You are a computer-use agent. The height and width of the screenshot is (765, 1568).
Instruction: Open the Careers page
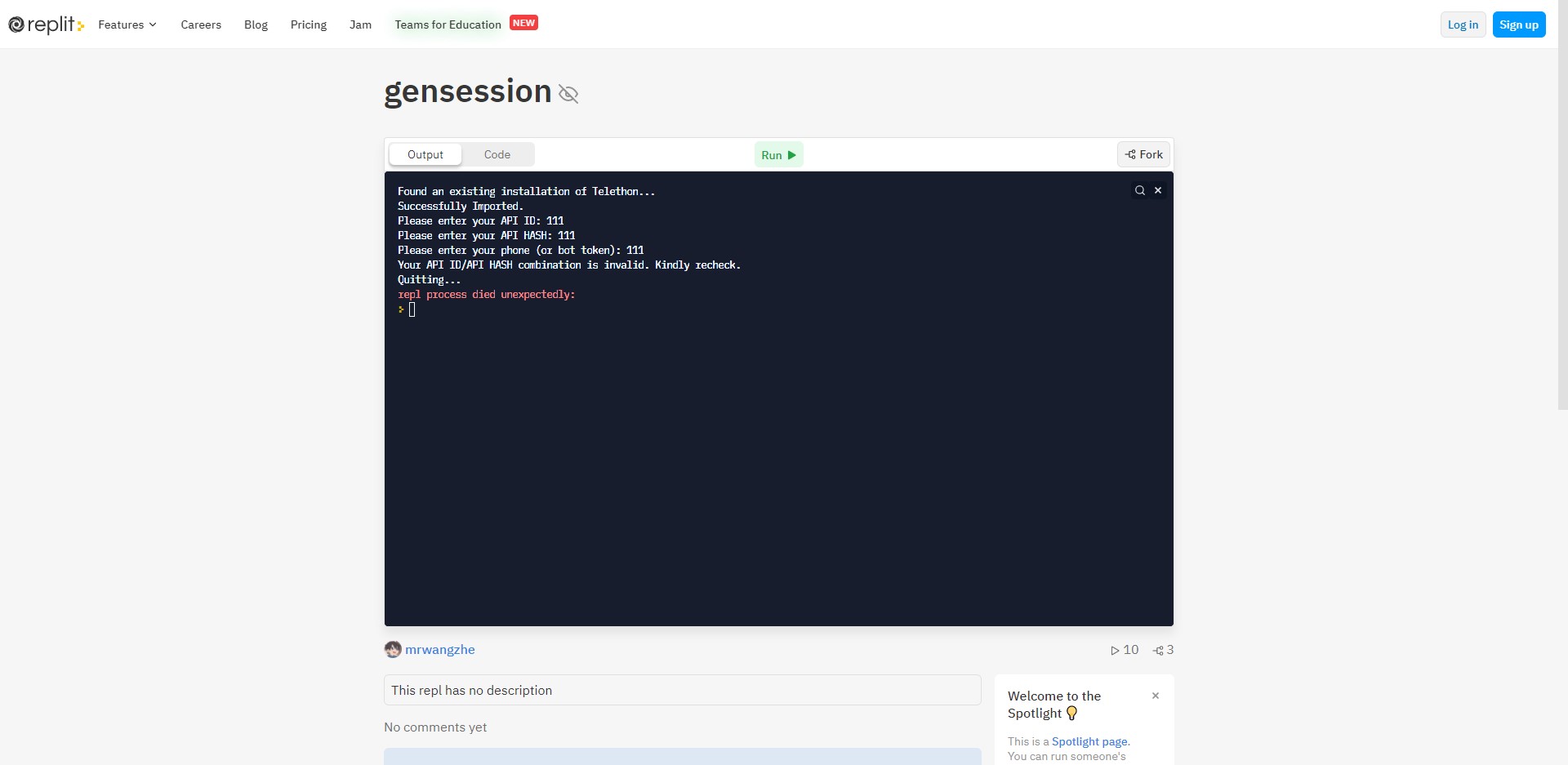click(201, 24)
